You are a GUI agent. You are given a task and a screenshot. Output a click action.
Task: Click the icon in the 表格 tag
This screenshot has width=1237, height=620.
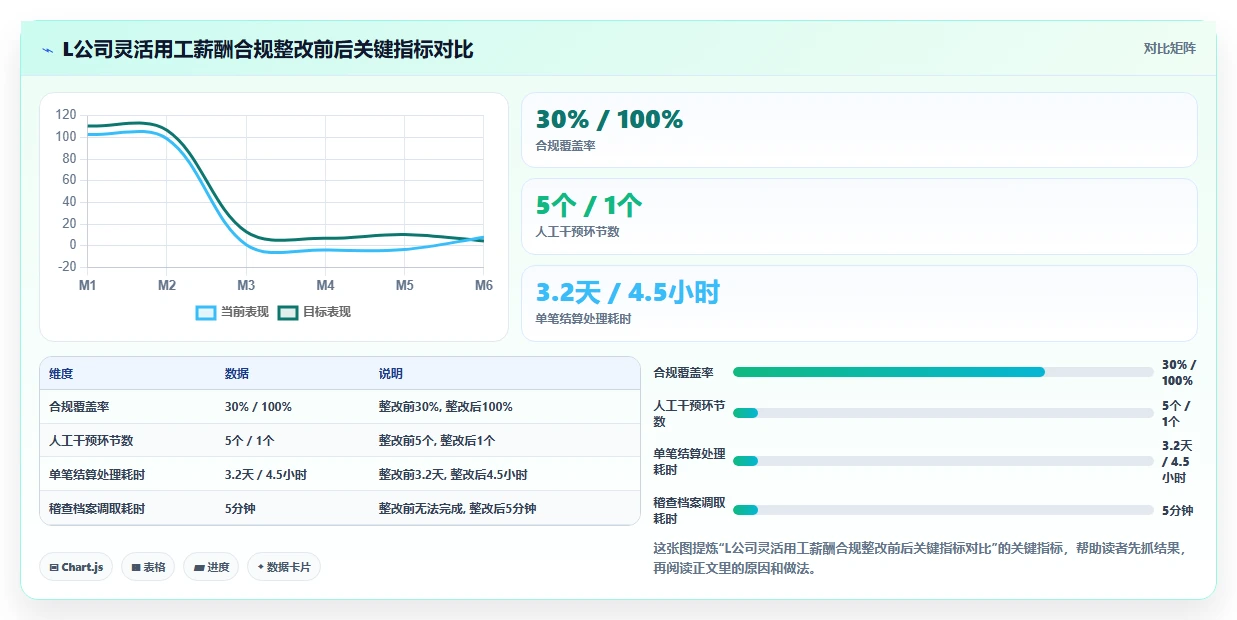pyautogui.click(x=136, y=568)
